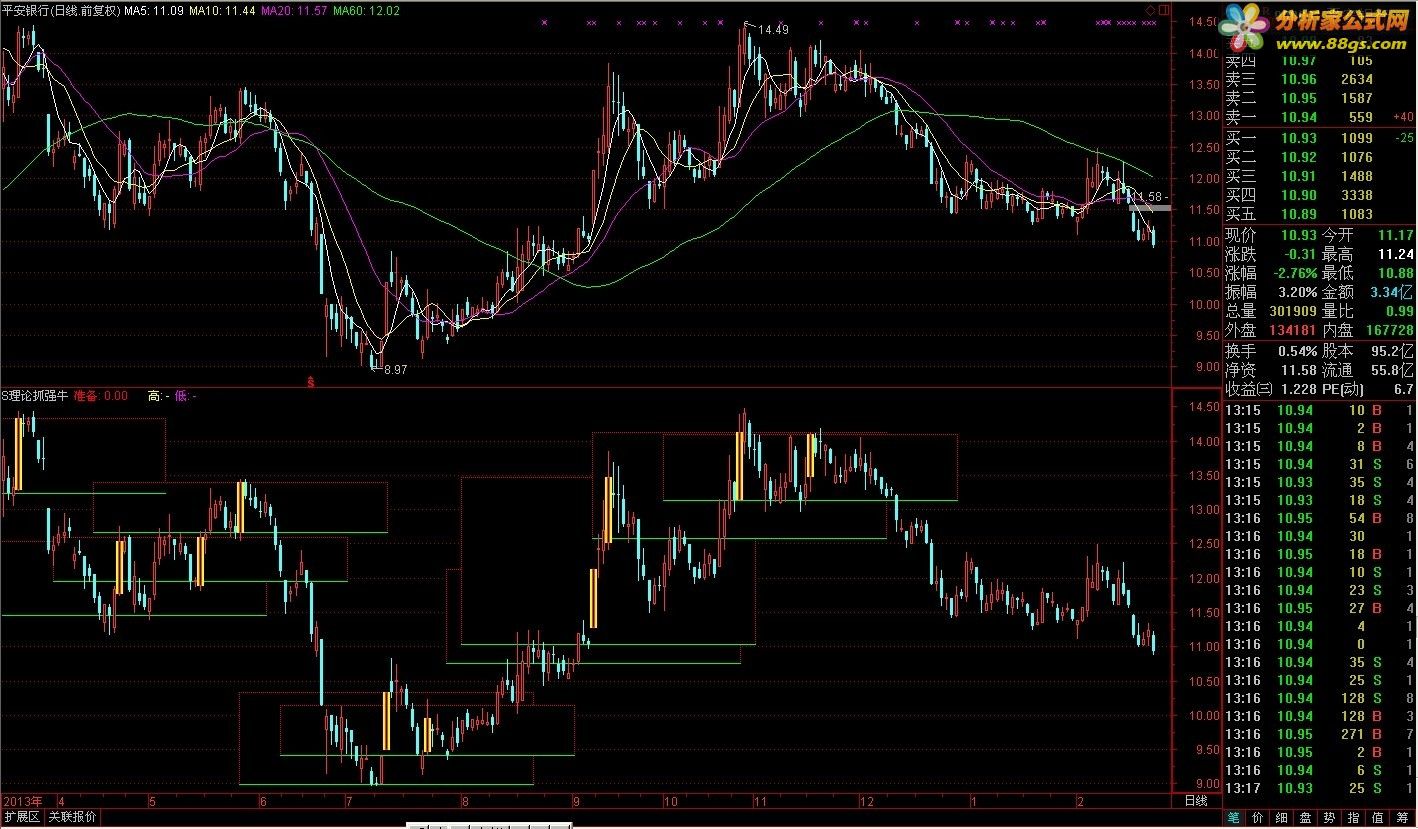Click the 股本 95.2亿 value
Screen dimensions: 1418x829
1392,351
